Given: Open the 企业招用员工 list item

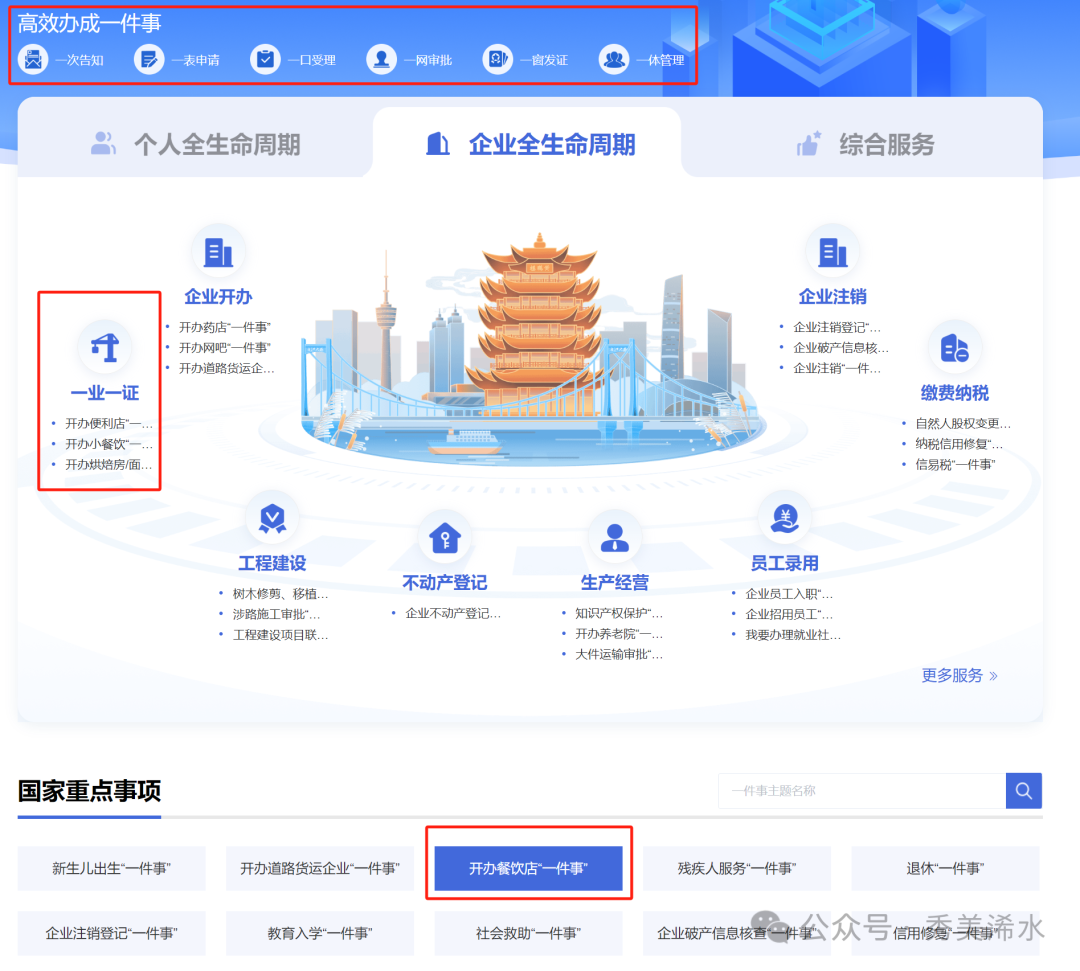Looking at the screenshot, I should [789, 614].
